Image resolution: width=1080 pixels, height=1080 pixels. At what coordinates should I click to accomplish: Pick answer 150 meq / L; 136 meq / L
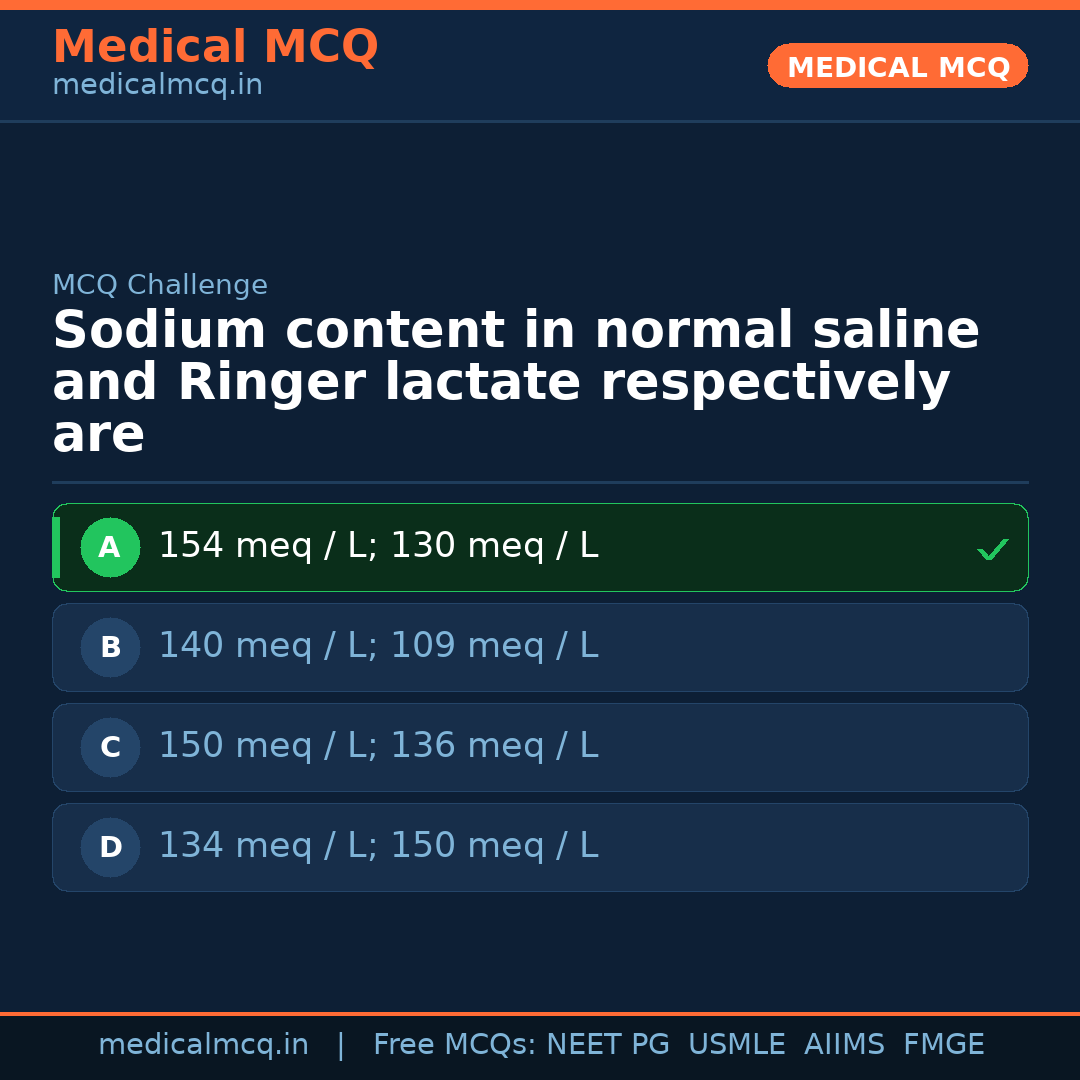point(378,747)
